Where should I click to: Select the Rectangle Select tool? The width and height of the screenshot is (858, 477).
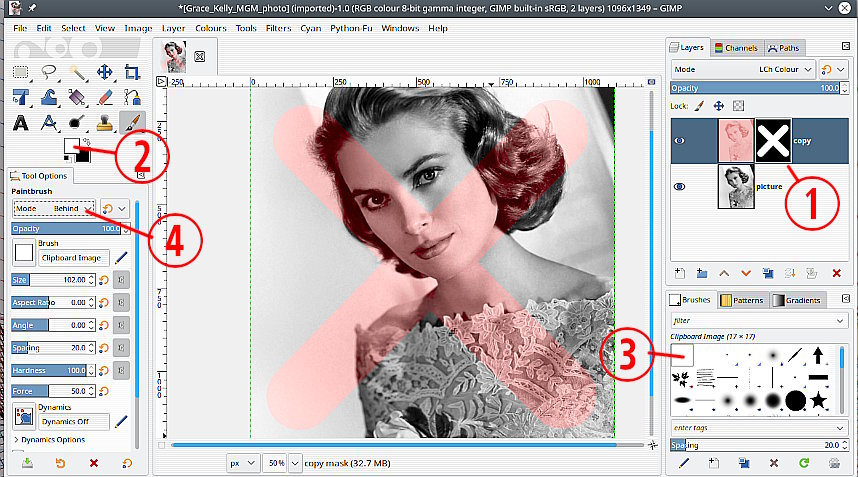coord(21,72)
